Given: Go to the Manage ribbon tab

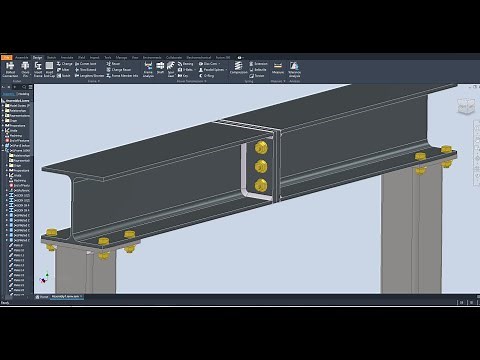Looking at the screenshot, I should tap(121, 58).
